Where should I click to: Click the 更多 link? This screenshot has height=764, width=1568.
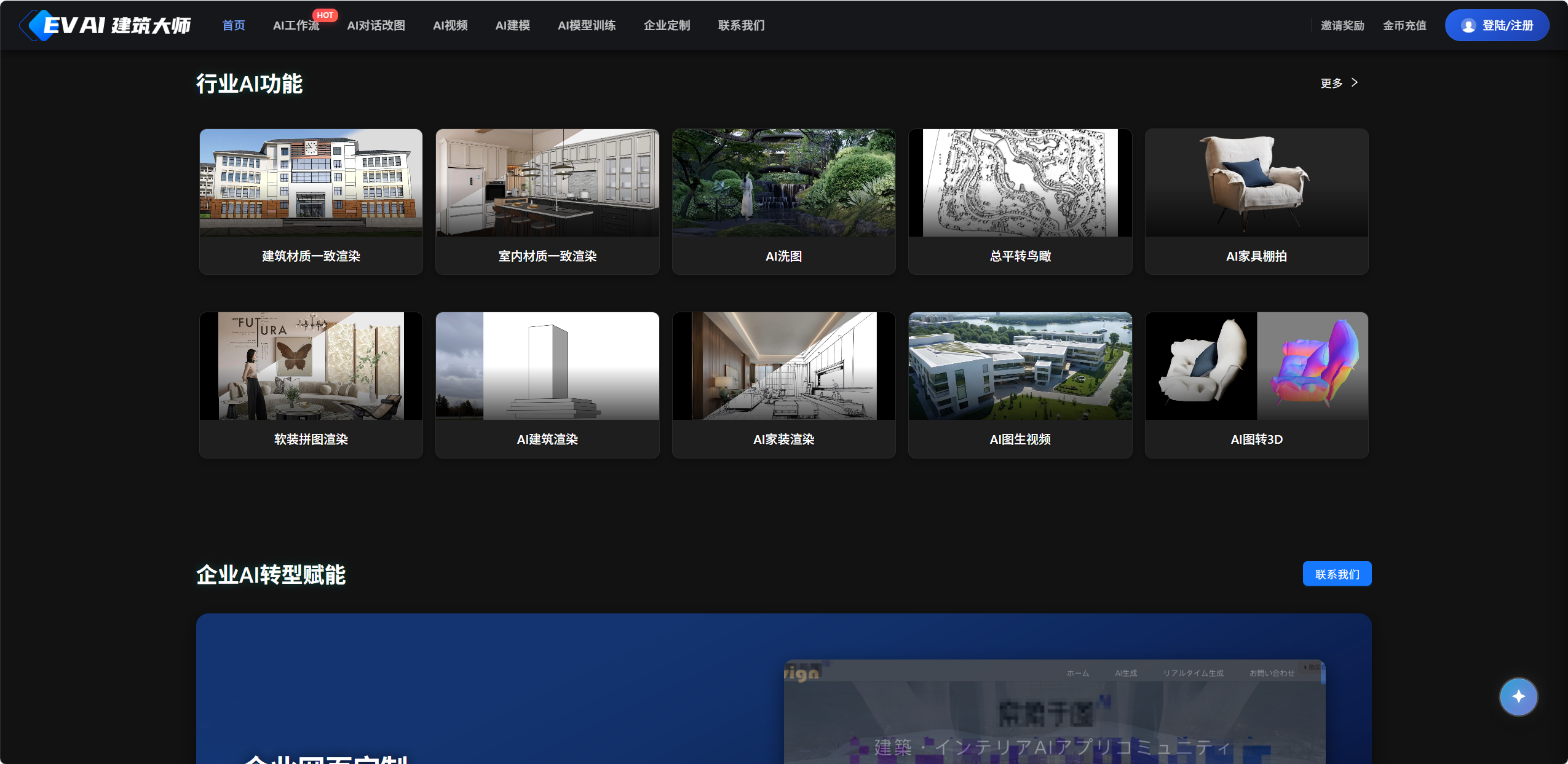click(1331, 83)
